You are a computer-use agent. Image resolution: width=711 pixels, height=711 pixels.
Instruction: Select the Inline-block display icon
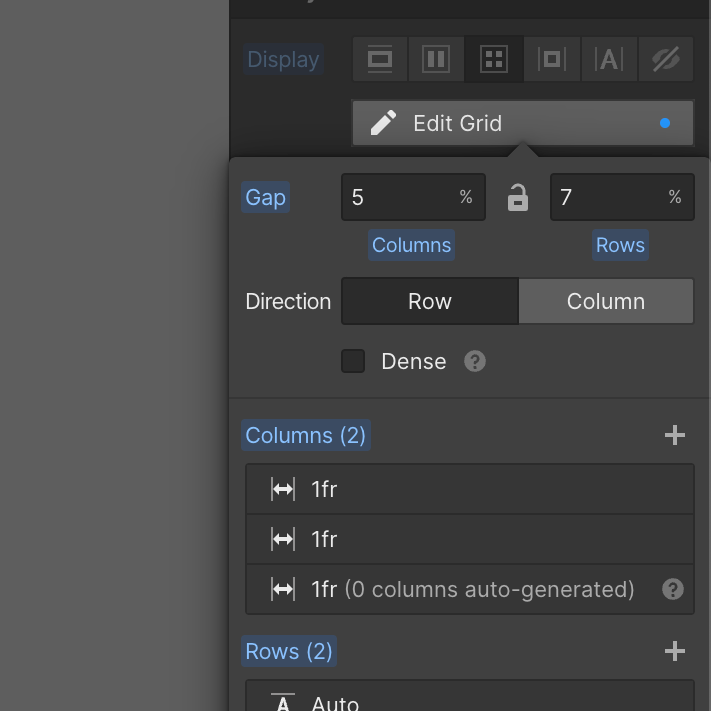pyautogui.click(x=552, y=59)
